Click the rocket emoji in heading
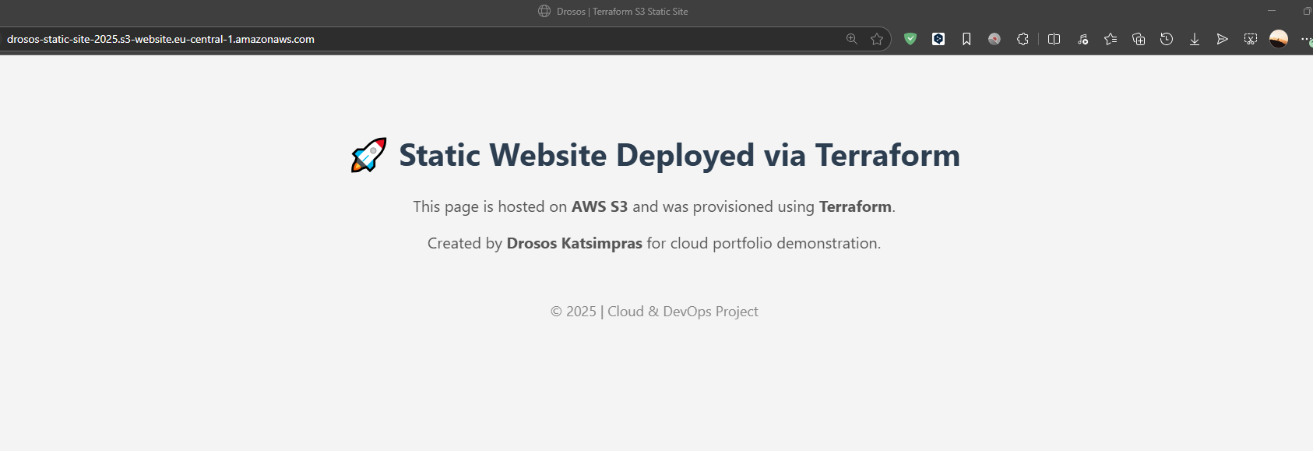 pyautogui.click(x=368, y=156)
